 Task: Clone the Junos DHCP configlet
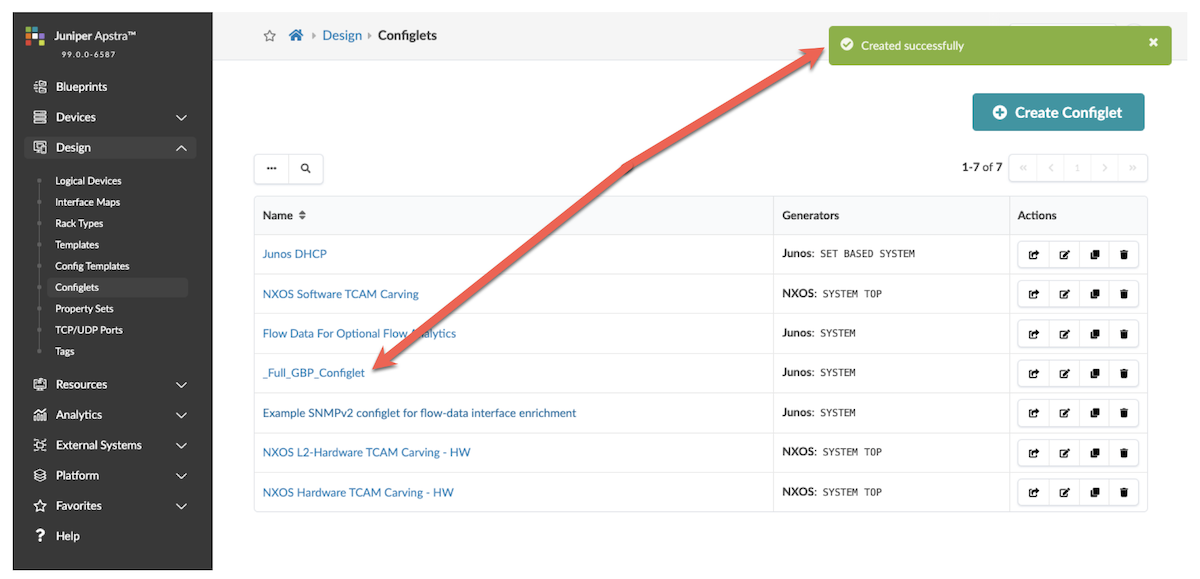pyautogui.click(x=1094, y=255)
